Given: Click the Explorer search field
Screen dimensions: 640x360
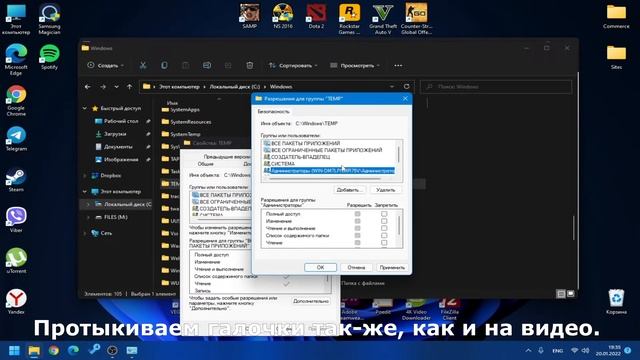Looking at the screenshot, I should [496, 87].
